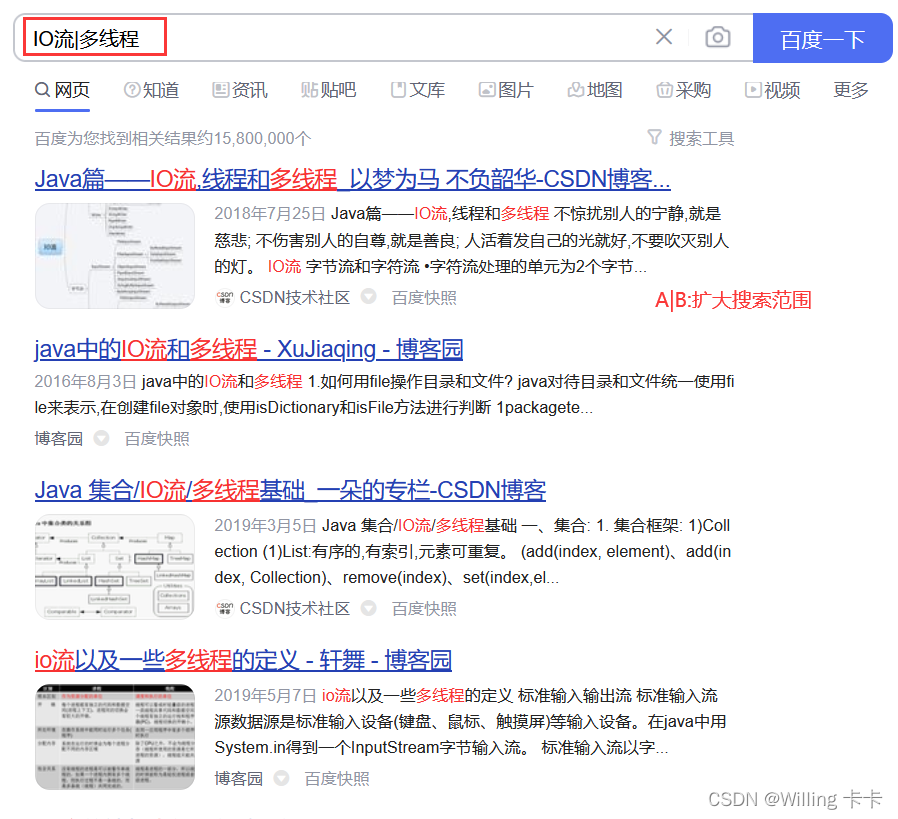Expand dropdown beside 博客园 under XuJiaqing result
The width and height of the screenshot is (898, 819).
[x=101, y=438]
